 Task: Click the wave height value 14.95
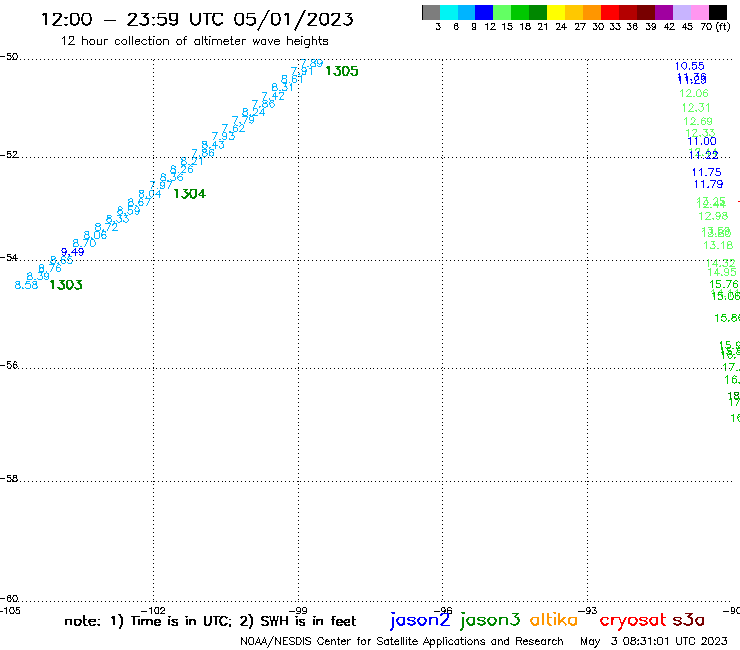coord(722,272)
